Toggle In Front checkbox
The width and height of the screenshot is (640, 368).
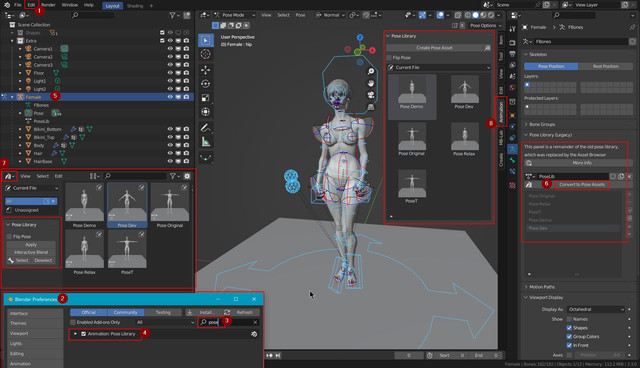point(569,345)
